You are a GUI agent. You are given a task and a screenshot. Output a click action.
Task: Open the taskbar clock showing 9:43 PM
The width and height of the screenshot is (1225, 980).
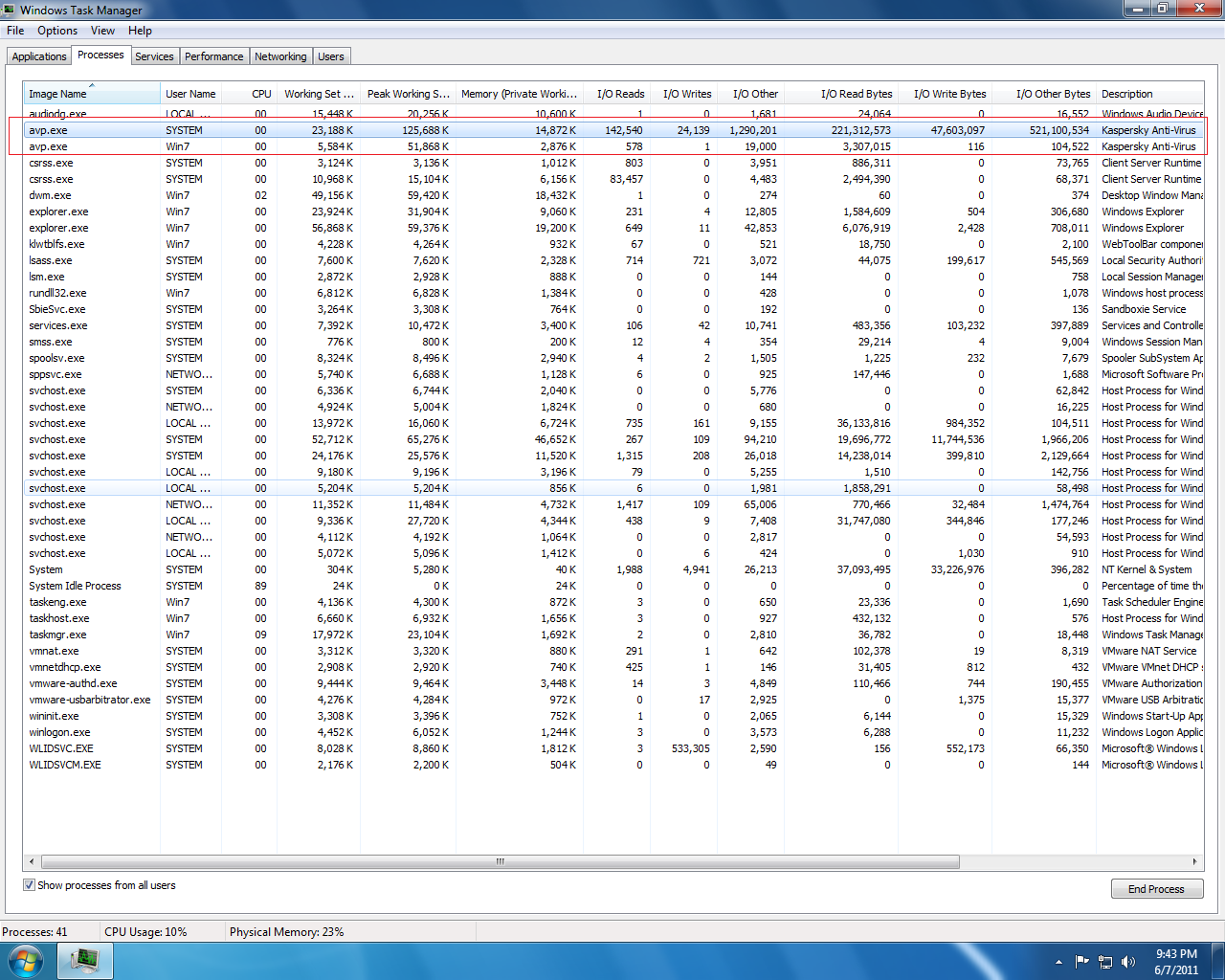[1176, 962]
